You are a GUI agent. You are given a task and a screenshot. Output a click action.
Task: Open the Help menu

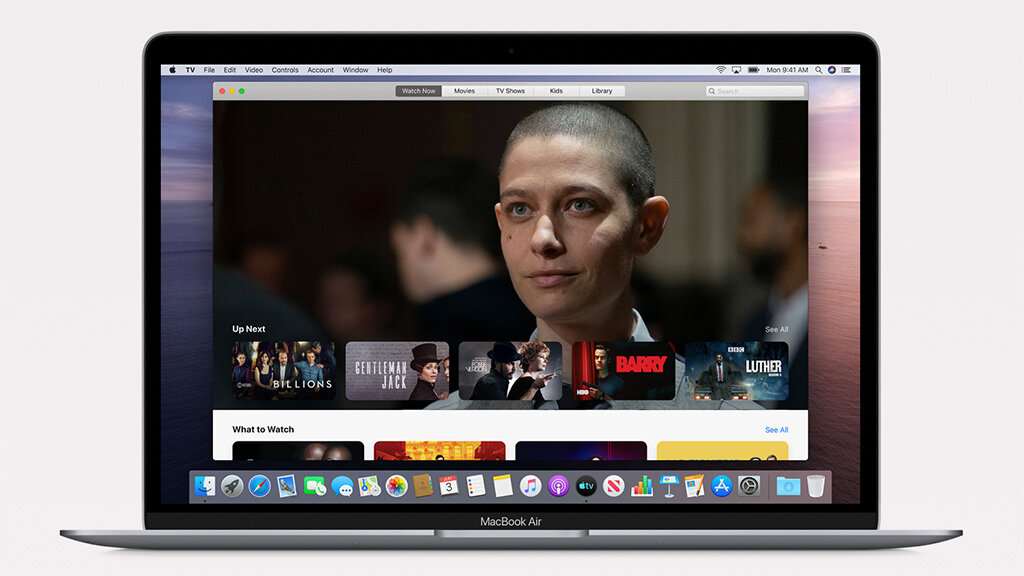[385, 70]
